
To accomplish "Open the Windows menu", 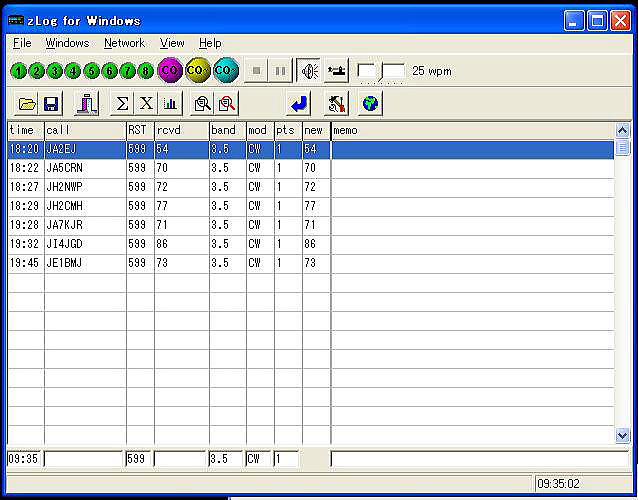I will (x=67, y=43).
